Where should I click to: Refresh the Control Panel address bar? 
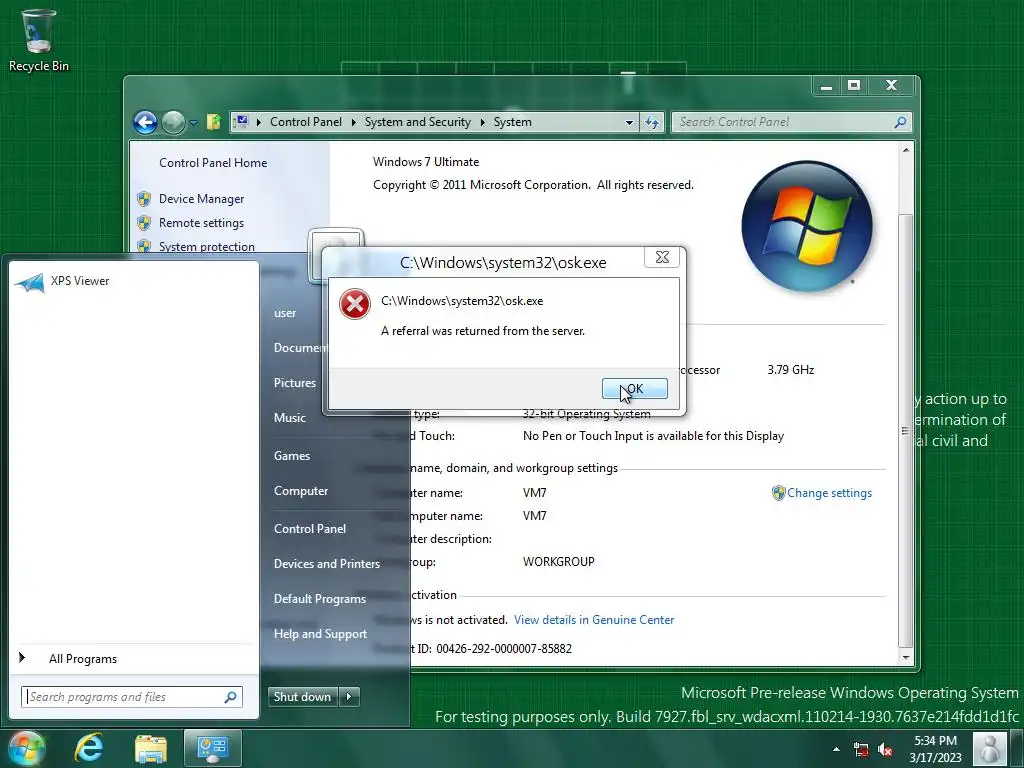[x=652, y=122]
